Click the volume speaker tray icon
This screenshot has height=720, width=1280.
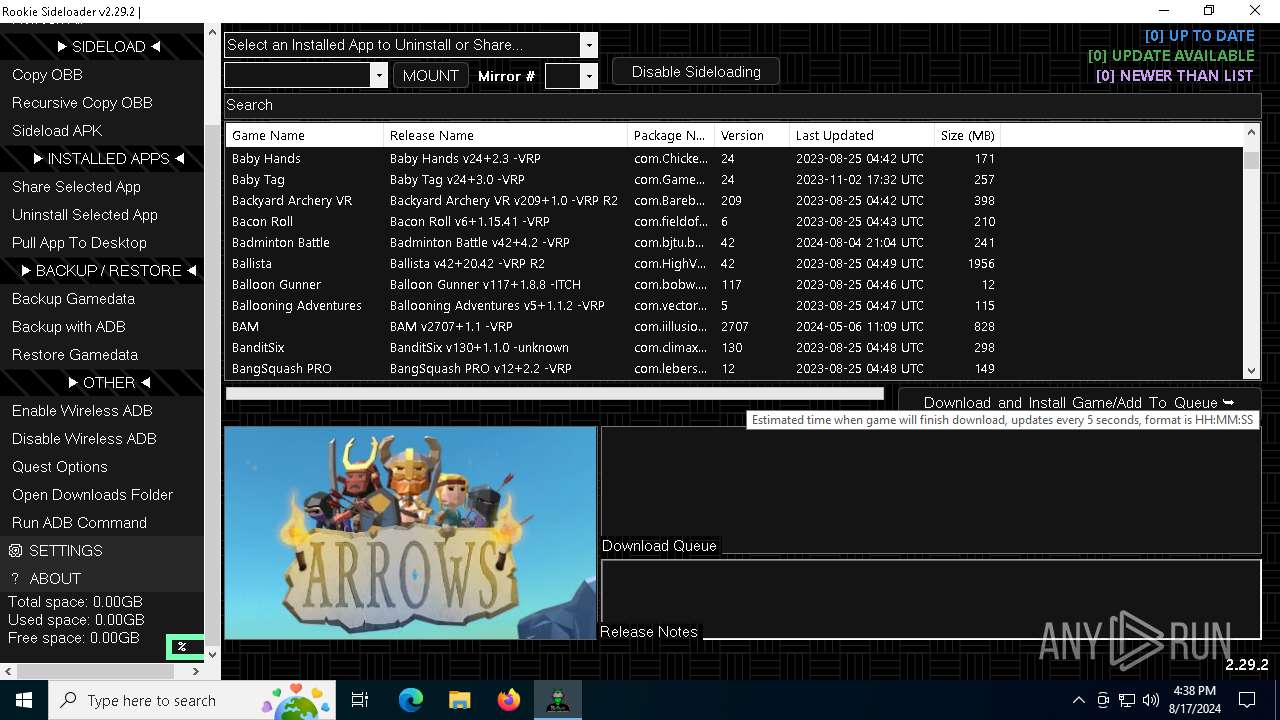click(1150, 700)
